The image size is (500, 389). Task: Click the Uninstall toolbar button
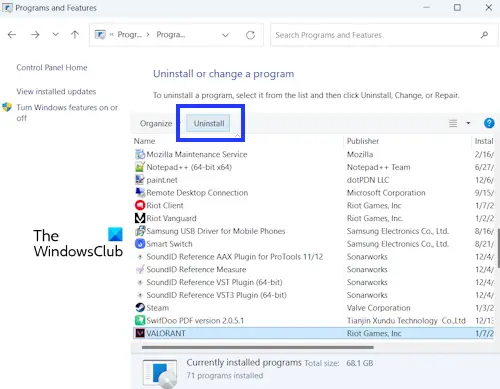(209, 124)
